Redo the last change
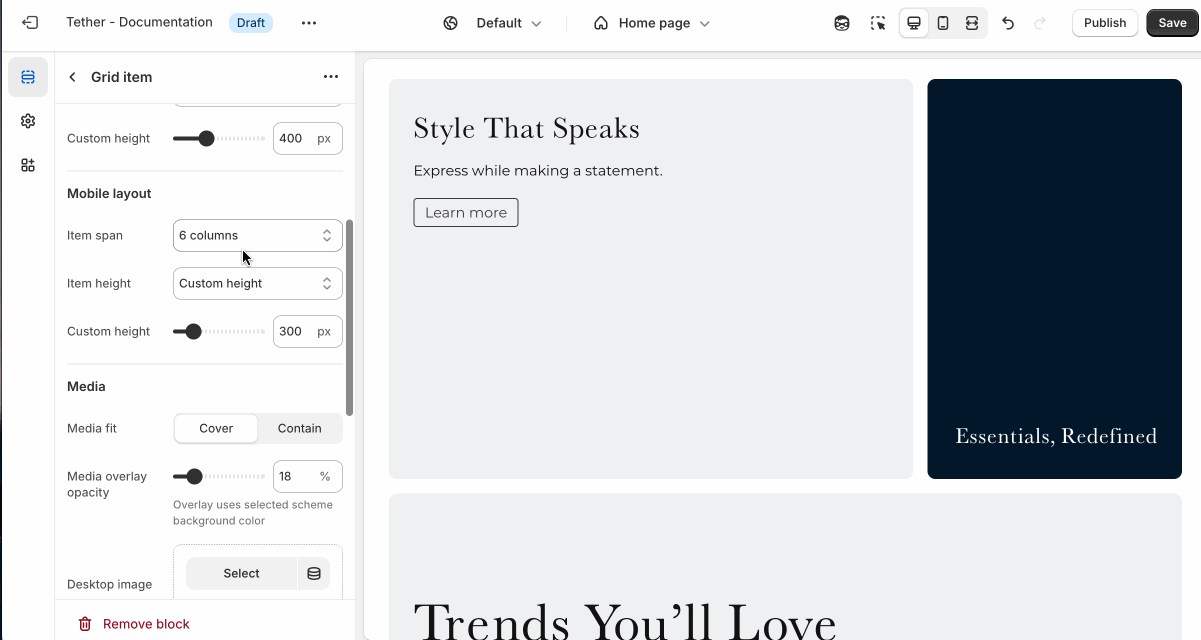The height and width of the screenshot is (640, 1201). [x=1040, y=23]
